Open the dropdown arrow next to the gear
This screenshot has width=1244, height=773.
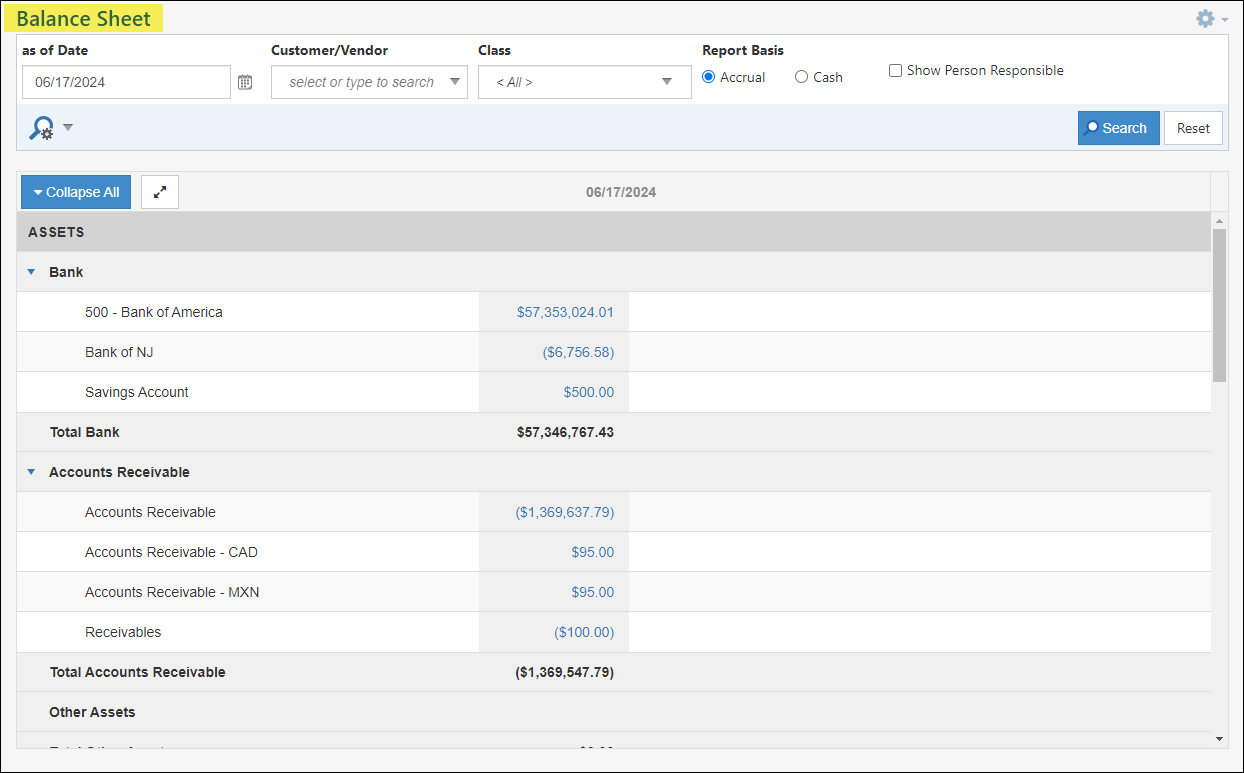point(1225,19)
